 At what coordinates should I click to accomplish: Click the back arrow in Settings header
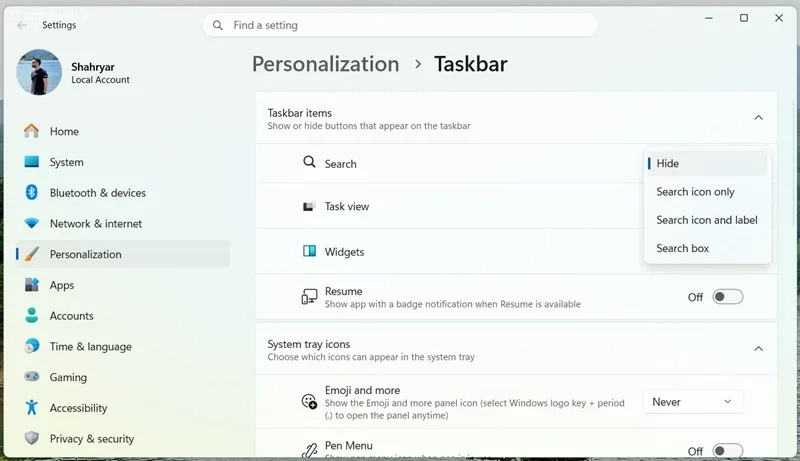[22, 25]
